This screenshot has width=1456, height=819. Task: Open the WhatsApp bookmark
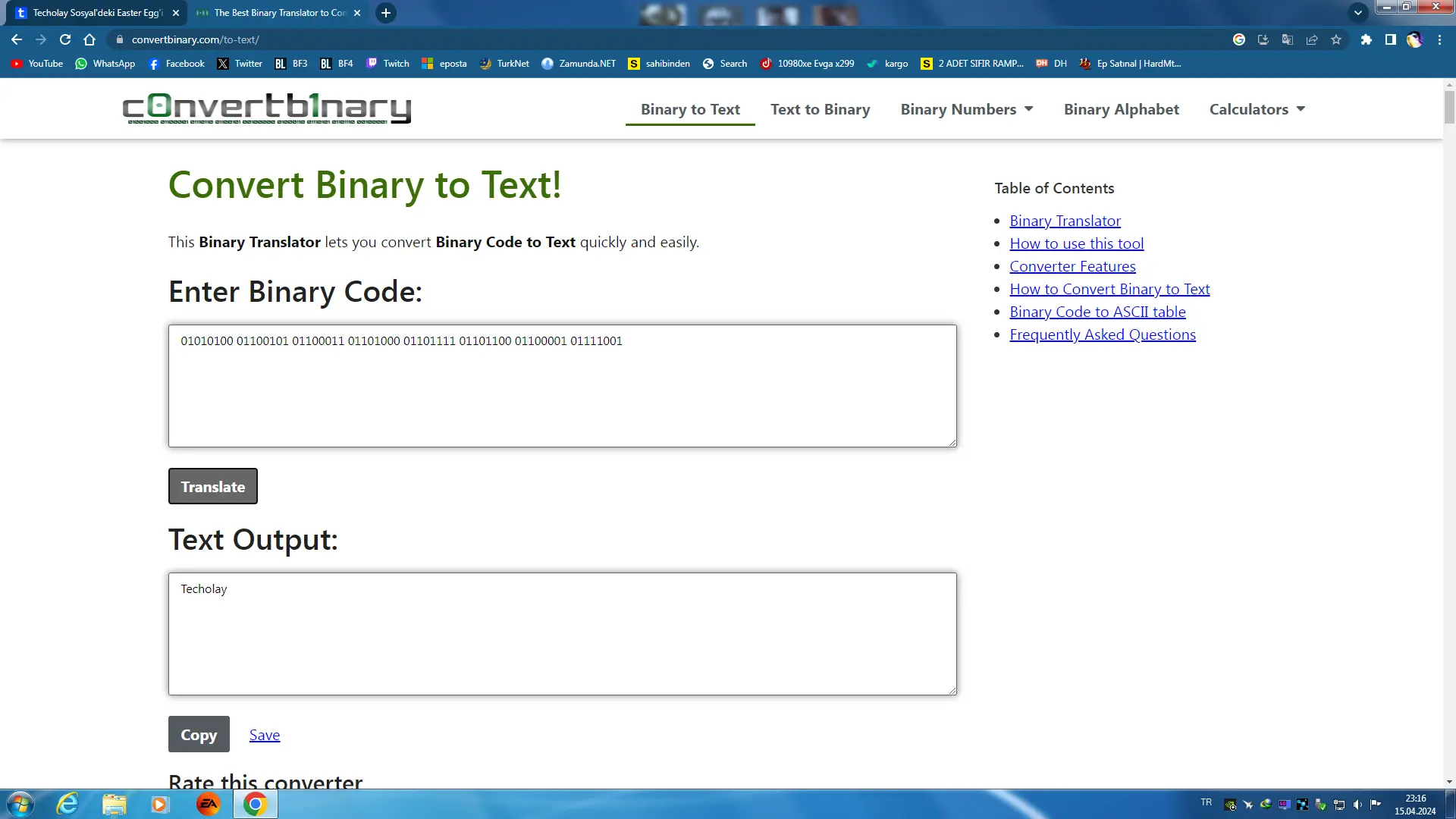point(105,64)
